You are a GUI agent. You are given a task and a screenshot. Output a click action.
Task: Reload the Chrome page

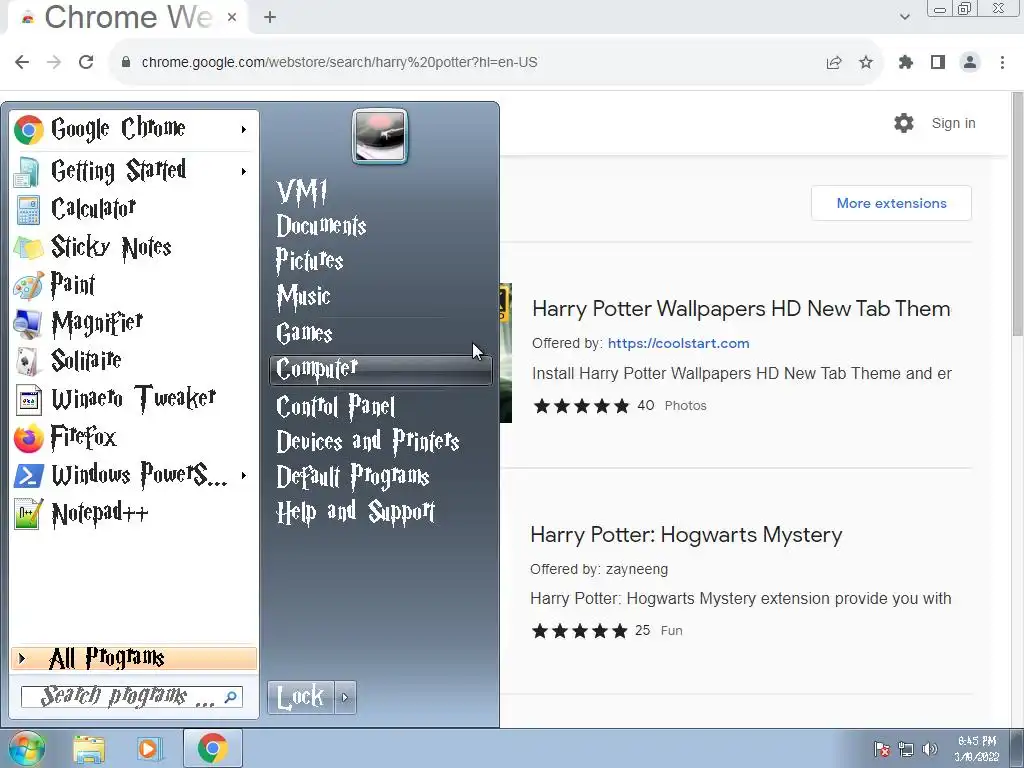(x=86, y=62)
